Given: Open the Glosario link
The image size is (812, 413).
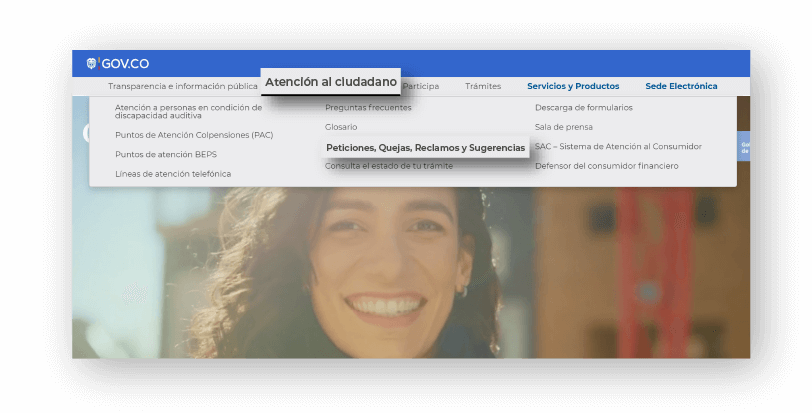Looking at the screenshot, I should pyautogui.click(x=341, y=127).
